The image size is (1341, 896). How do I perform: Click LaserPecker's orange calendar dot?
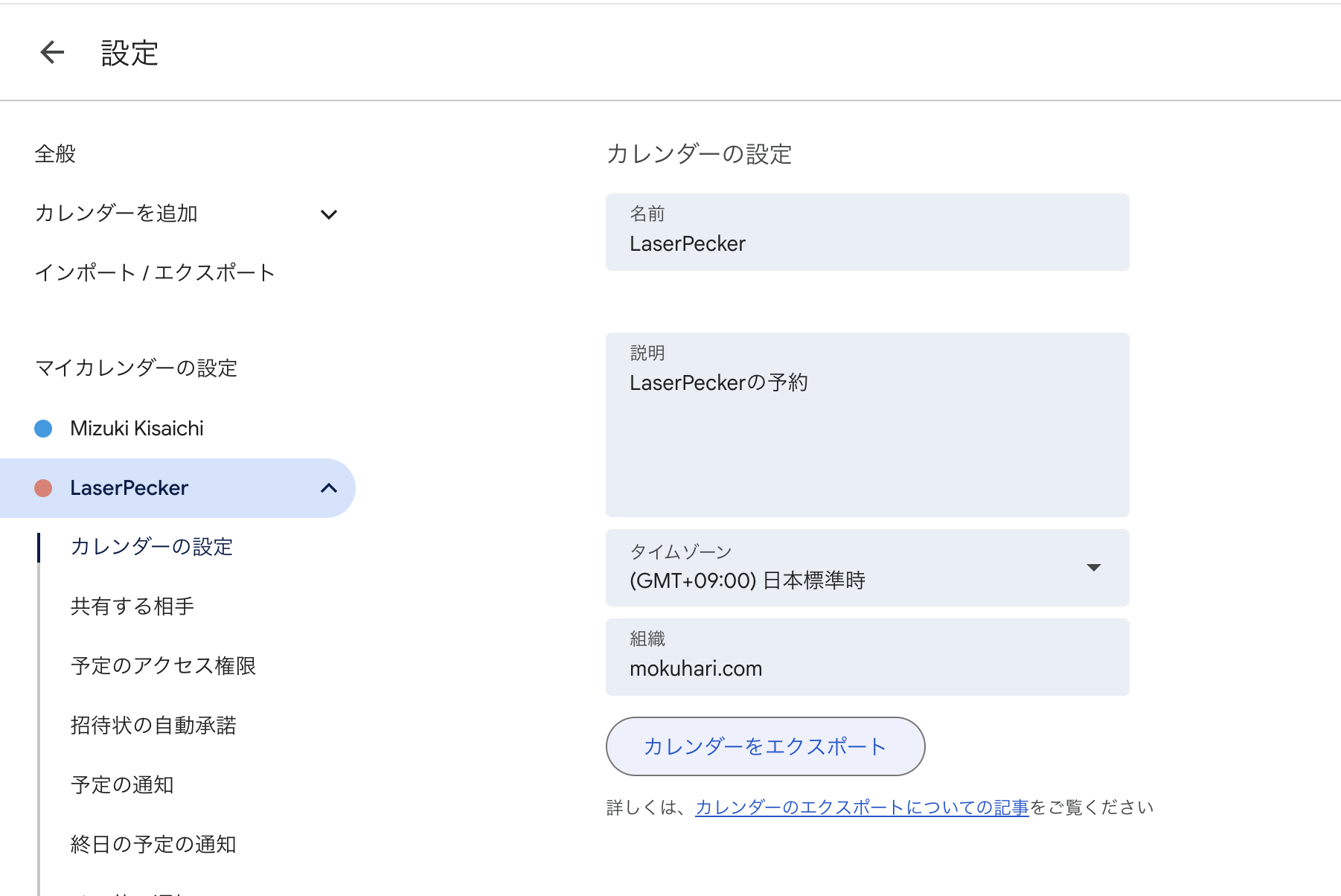tap(42, 487)
